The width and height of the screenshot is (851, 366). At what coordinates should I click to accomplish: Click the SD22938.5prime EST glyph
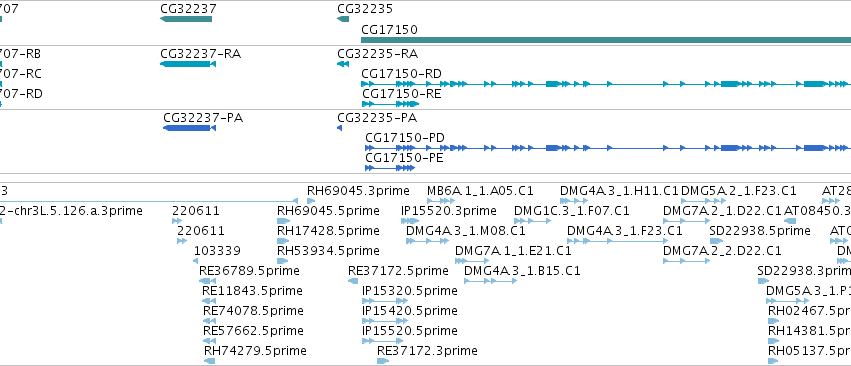pos(716,241)
